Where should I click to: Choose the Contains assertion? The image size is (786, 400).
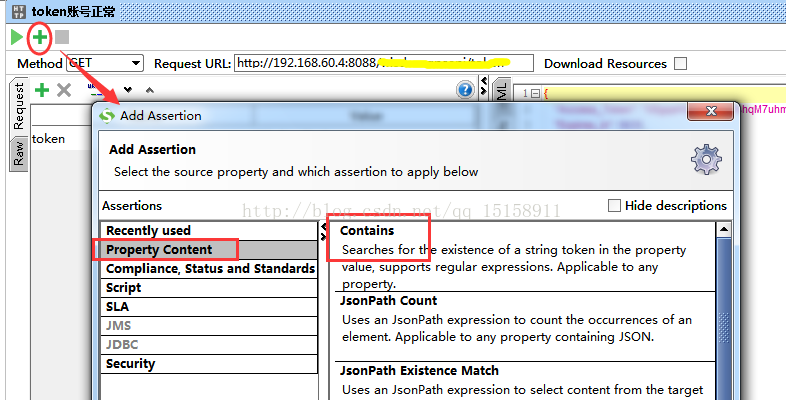click(524, 257)
